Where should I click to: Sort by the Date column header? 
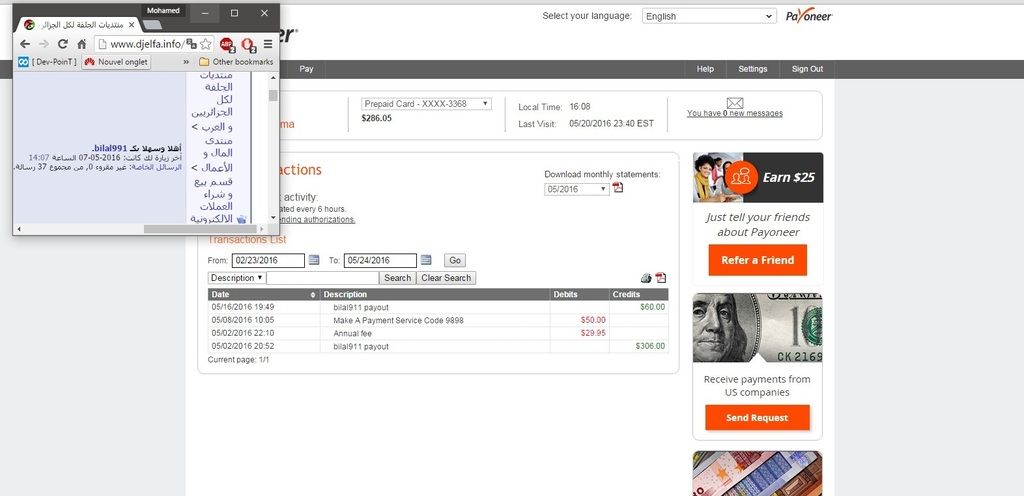tap(264, 295)
